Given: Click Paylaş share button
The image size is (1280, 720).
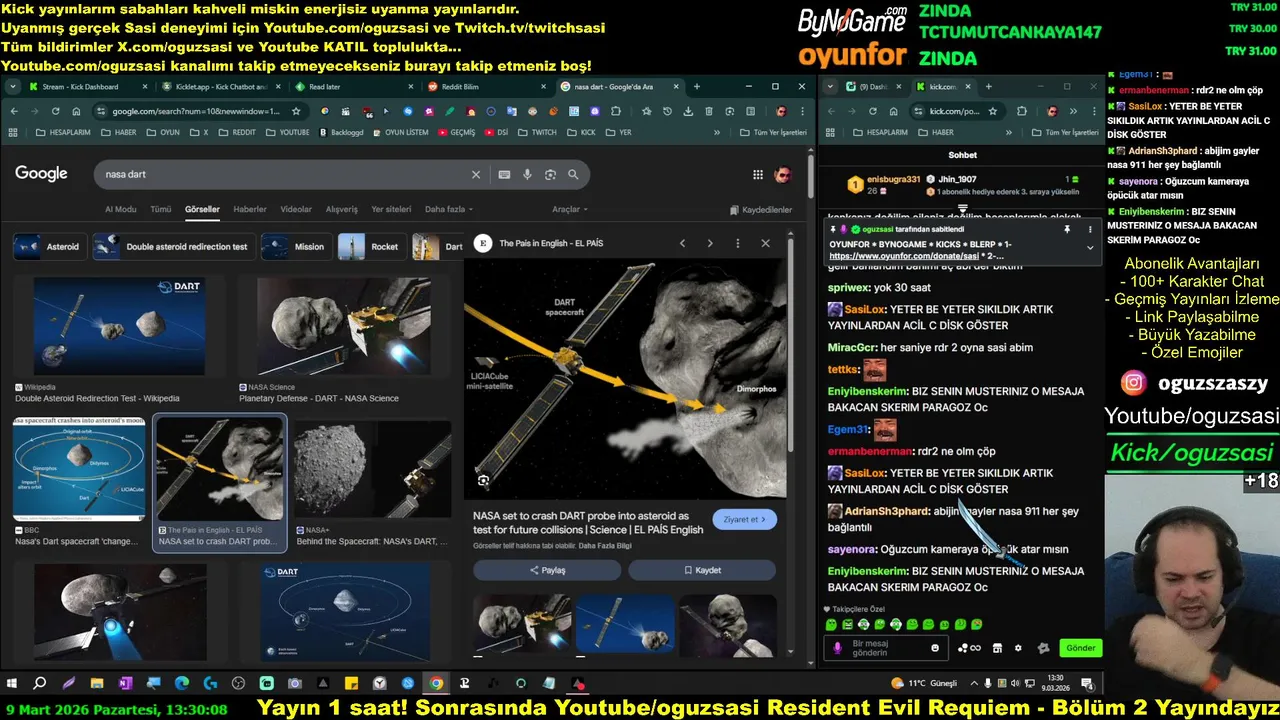Looking at the screenshot, I should (x=548, y=570).
